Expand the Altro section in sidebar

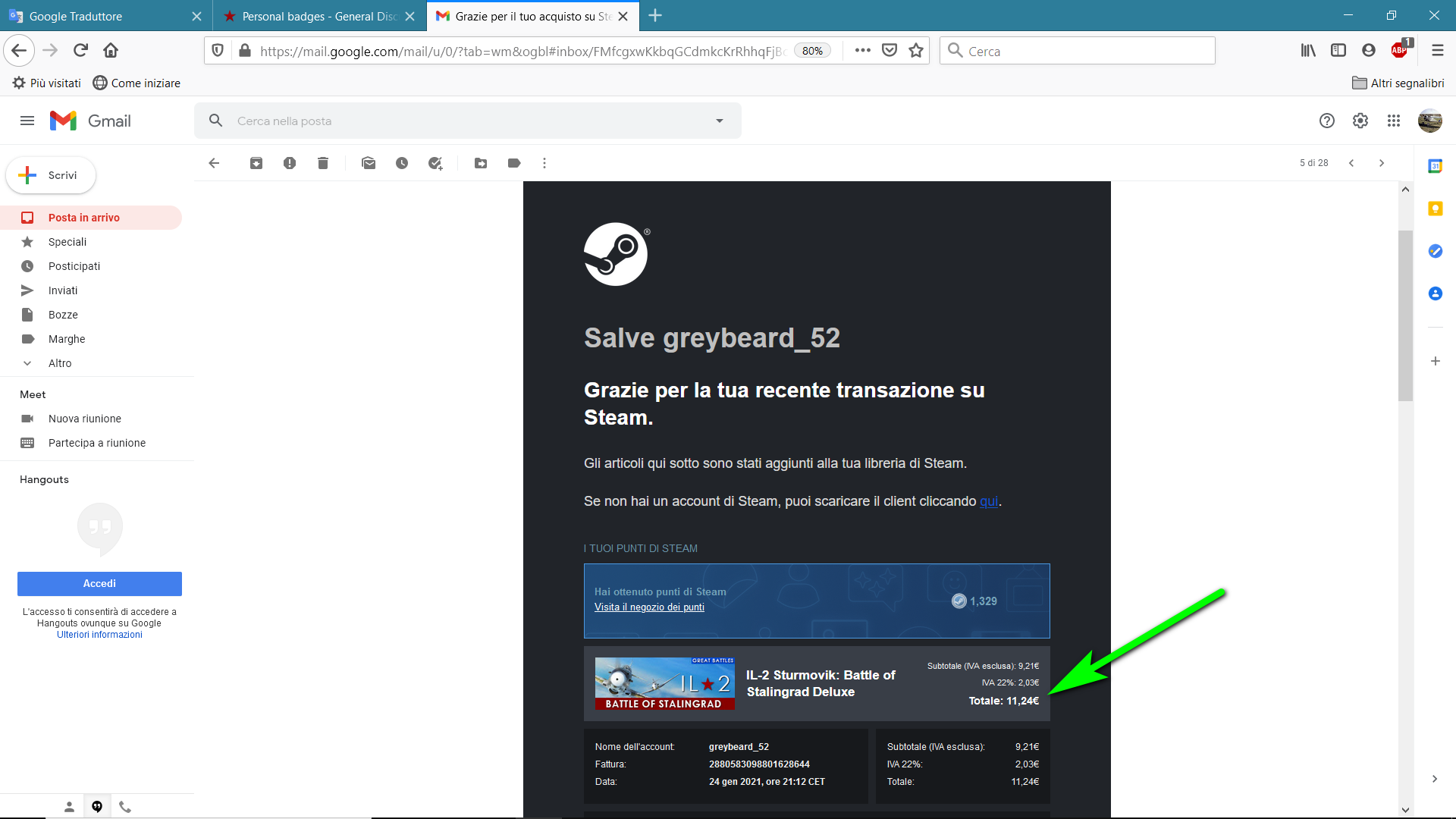tap(60, 363)
